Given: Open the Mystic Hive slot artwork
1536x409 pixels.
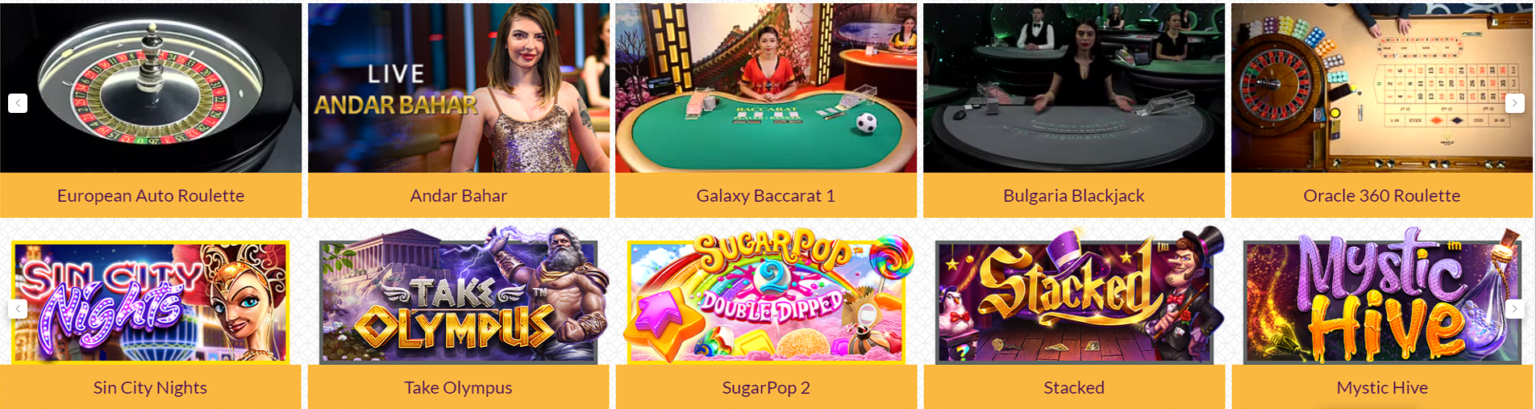Looking at the screenshot, I should click(x=1382, y=302).
